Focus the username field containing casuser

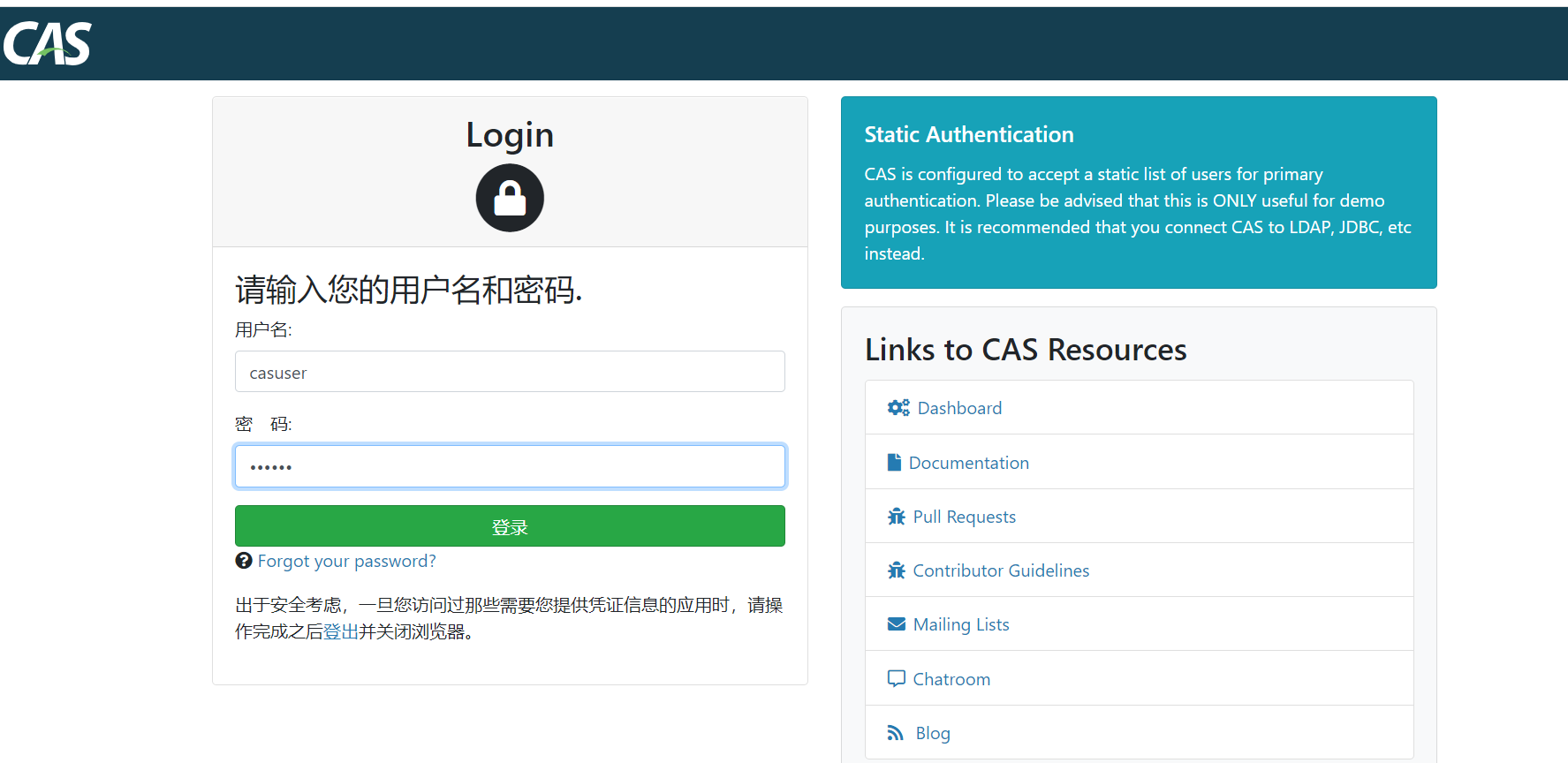point(510,372)
